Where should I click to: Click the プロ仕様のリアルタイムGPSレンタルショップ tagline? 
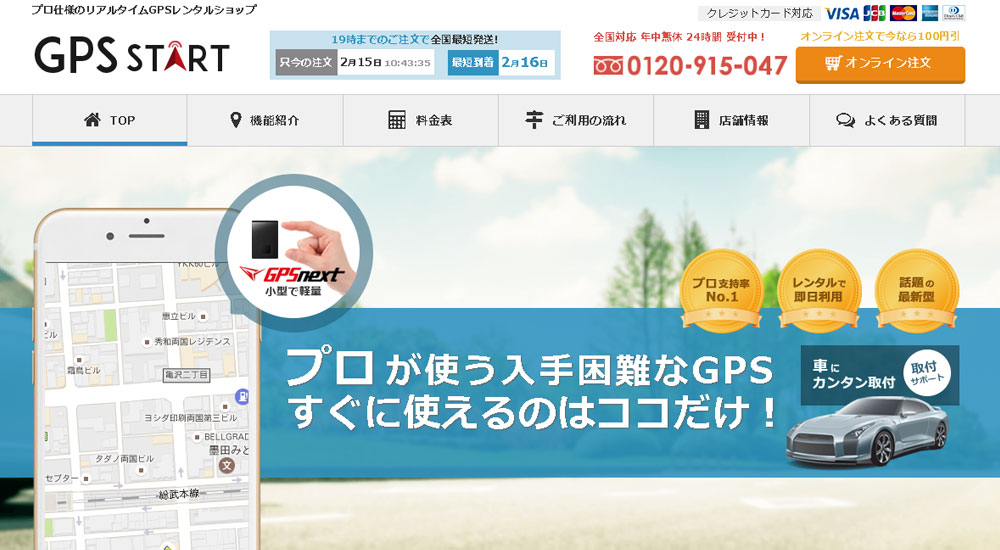(x=144, y=10)
